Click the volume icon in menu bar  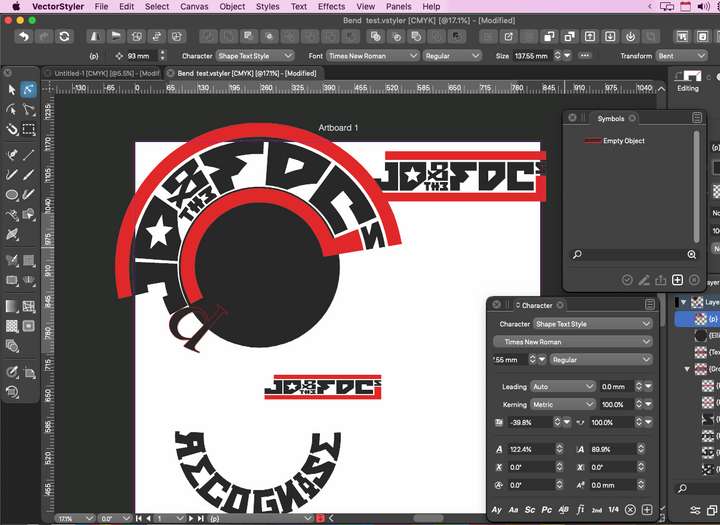[x=703, y=6]
